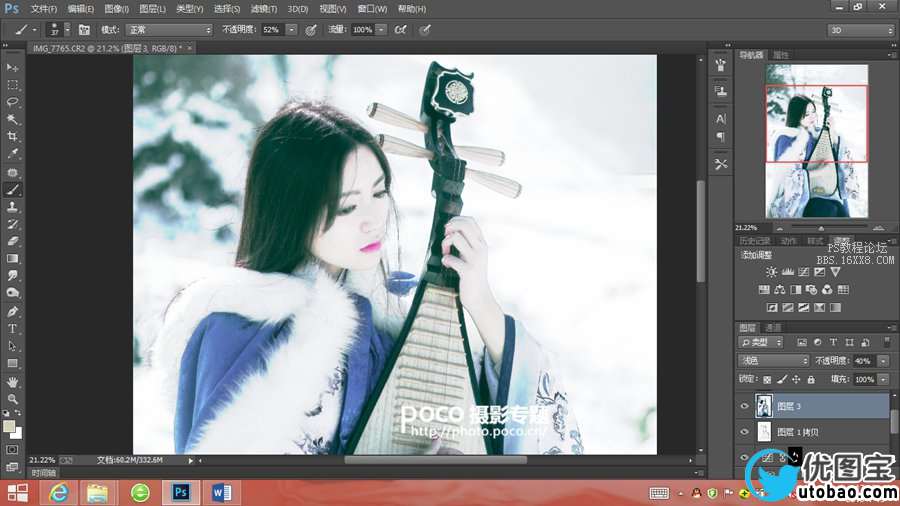
Task: Switch to the 历史记录 panel tab
Action: click(x=754, y=241)
